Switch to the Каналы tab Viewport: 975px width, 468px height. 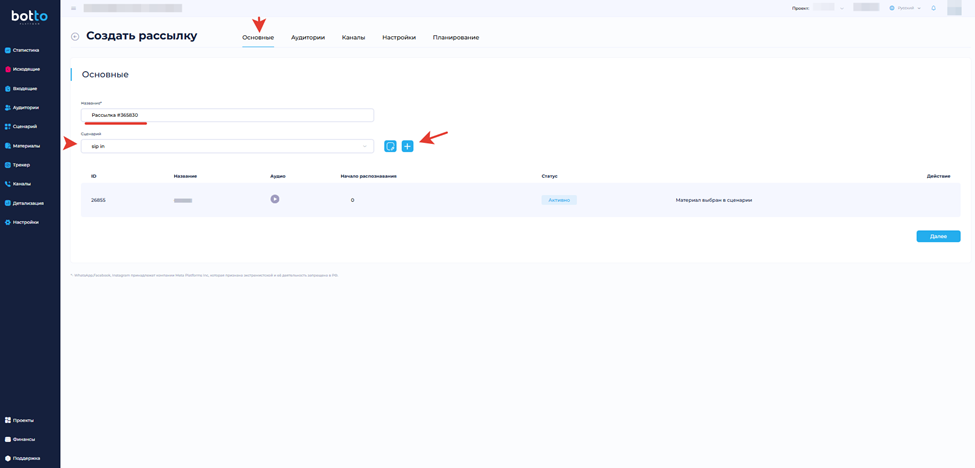click(x=353, y=37)
